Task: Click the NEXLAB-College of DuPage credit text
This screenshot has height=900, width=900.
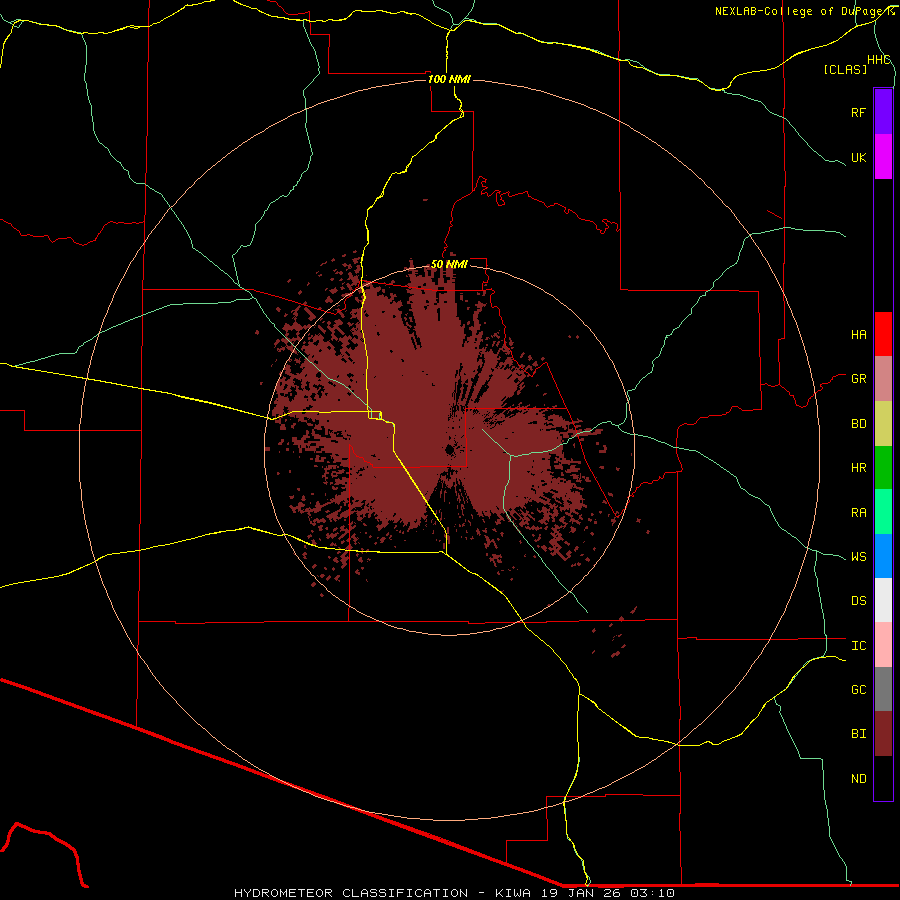Action: tap(800, 11)
